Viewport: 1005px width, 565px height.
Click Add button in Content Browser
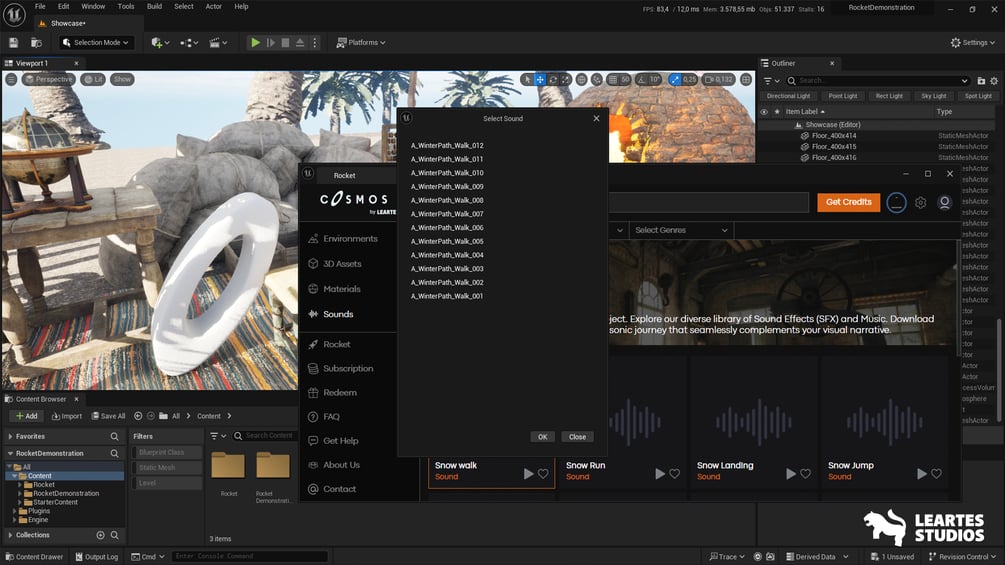27,416
